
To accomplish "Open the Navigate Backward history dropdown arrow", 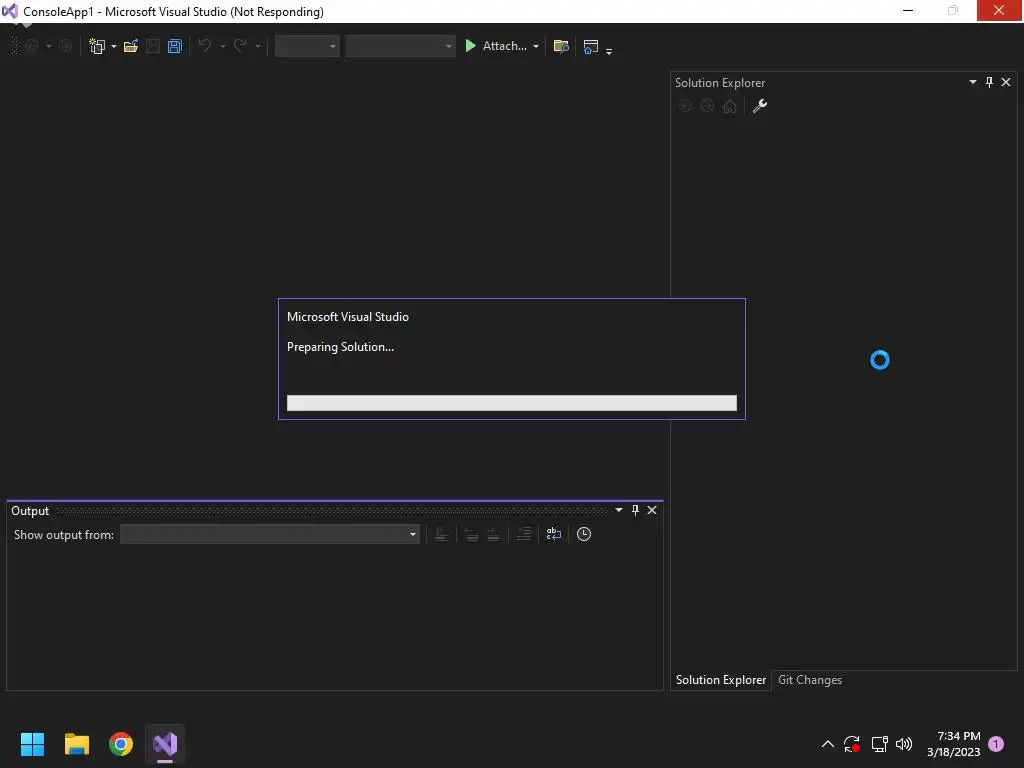I will click(49, 46).
